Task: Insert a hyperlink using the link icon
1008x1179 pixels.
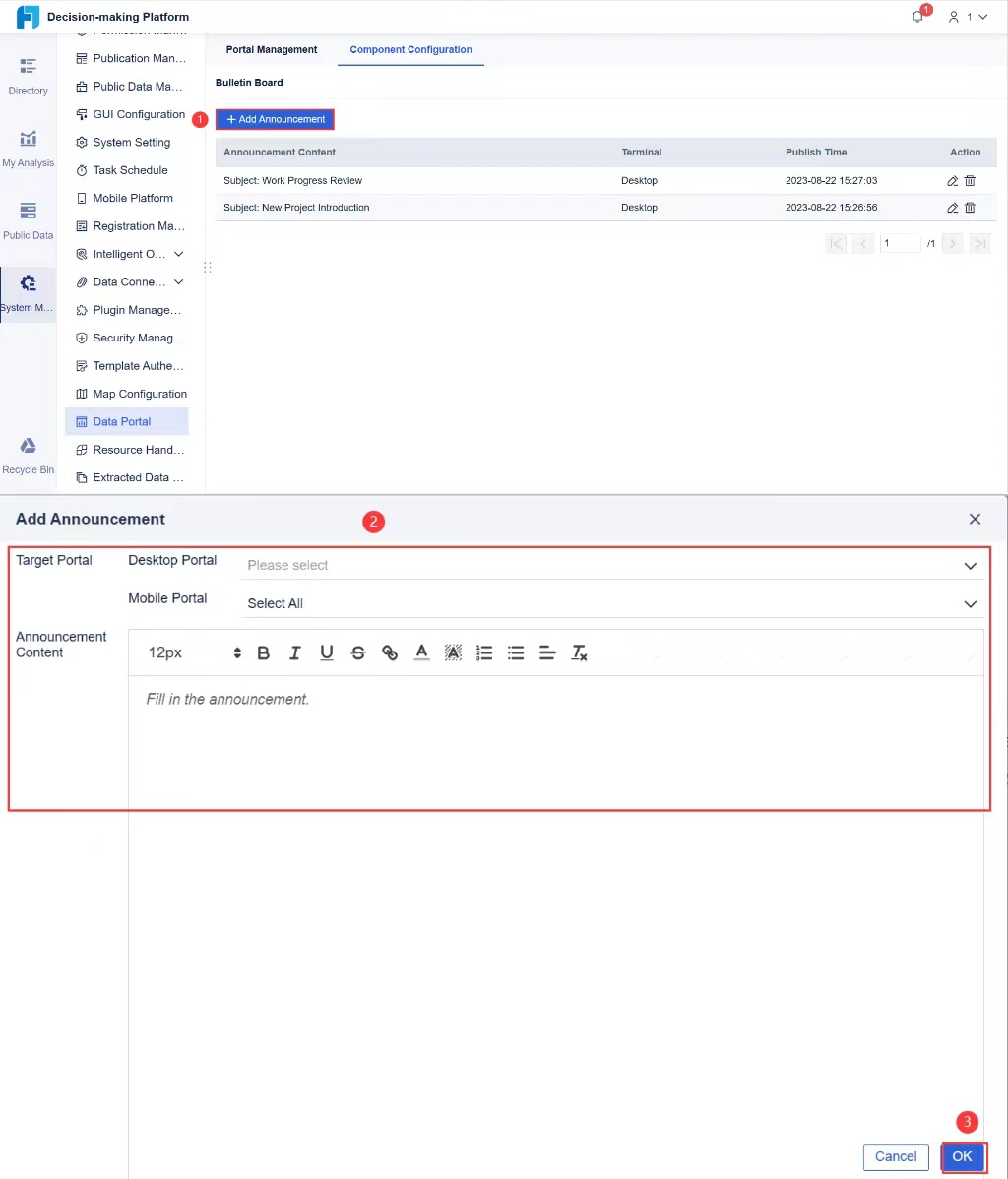Action: point(390,652)
